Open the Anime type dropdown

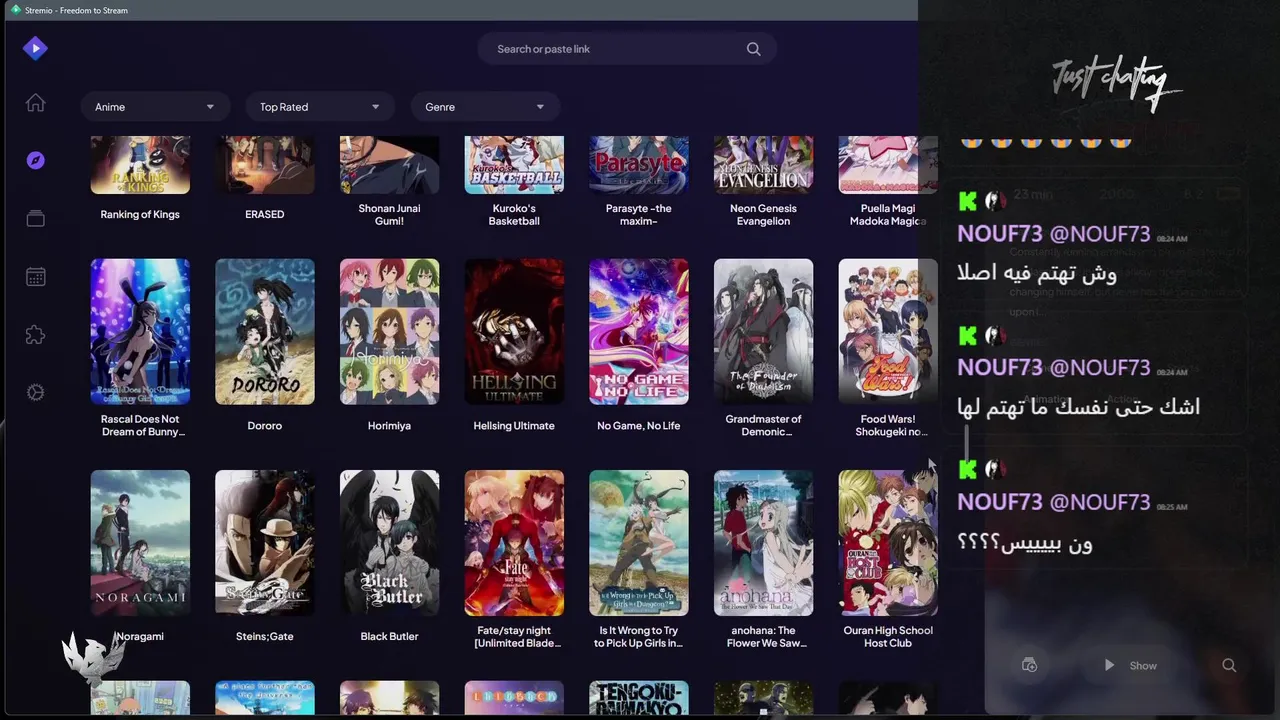pos(155,107)
